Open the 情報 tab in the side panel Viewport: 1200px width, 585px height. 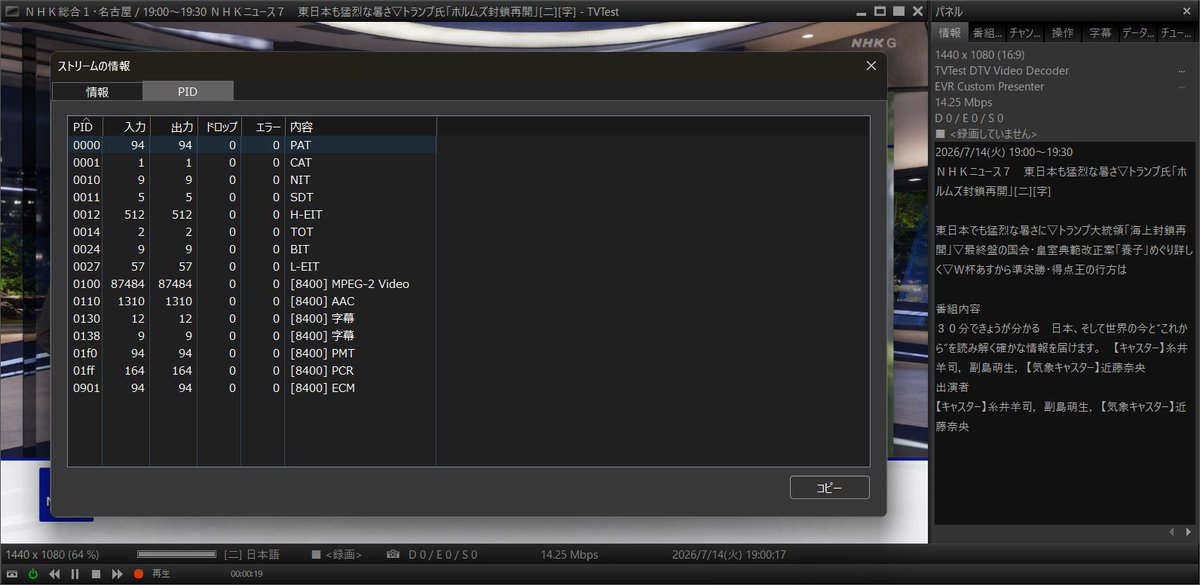pyautogui.click(x=949, y=33)
